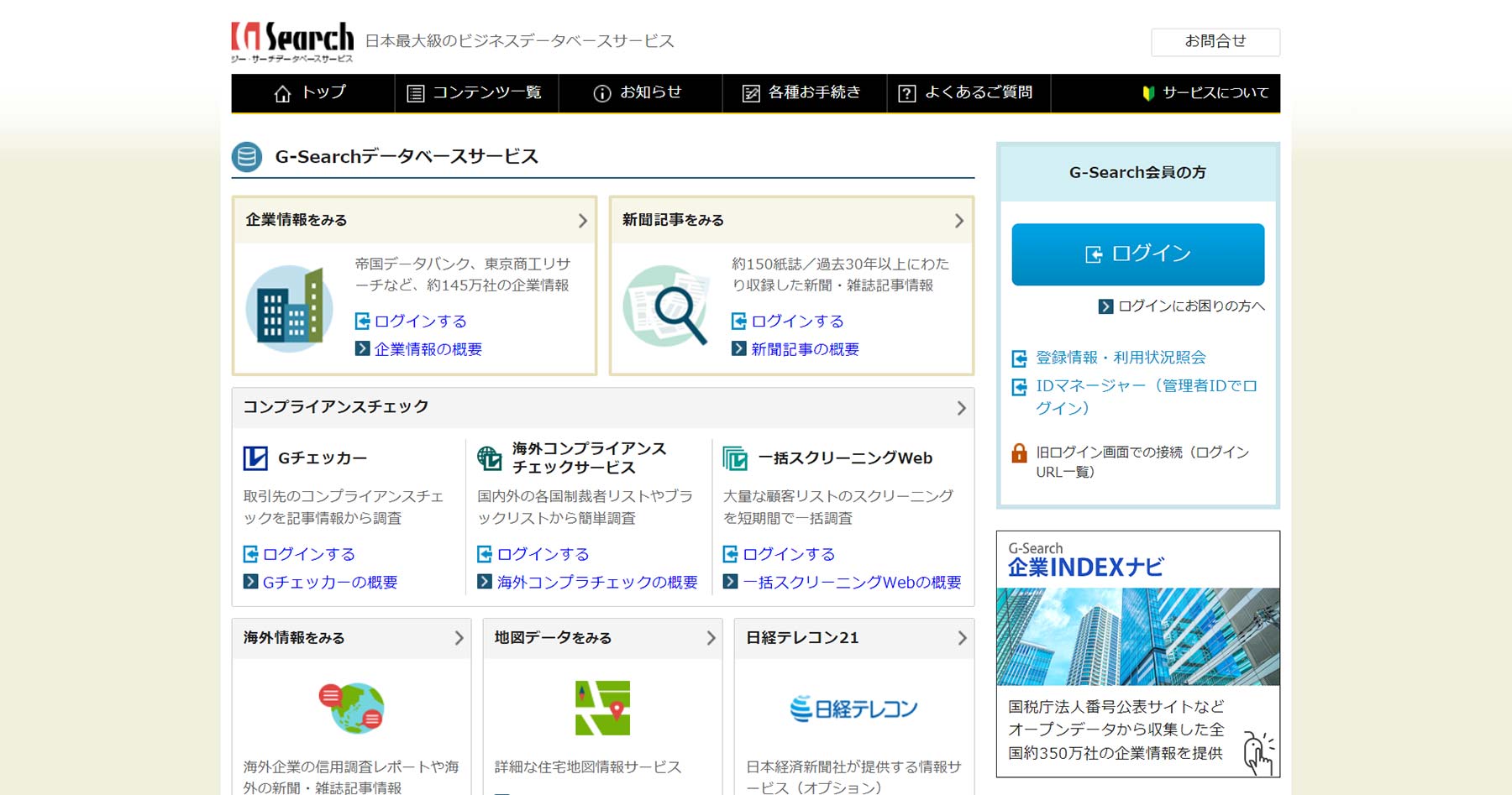Click the お問合せ button
The width and height of the screenshot is (1512, 795).
click(1215, 42)
